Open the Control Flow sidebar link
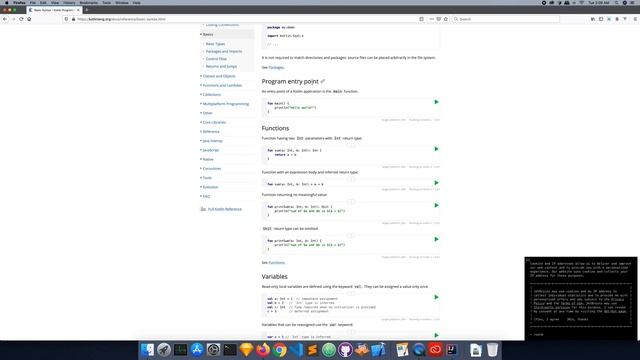 [x=216, y=59]
